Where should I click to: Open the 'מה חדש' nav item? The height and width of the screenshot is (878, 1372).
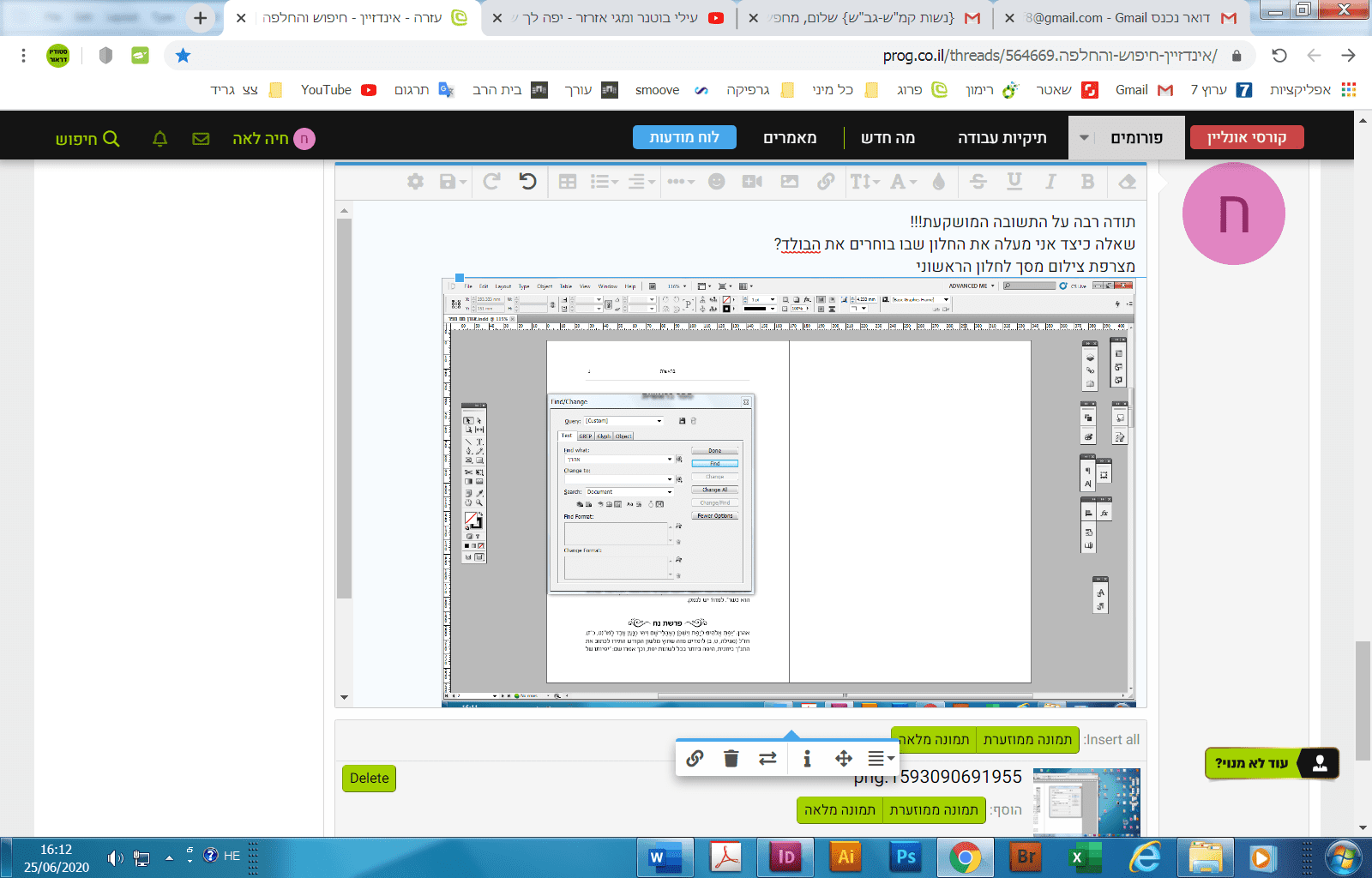click(888, 137)
